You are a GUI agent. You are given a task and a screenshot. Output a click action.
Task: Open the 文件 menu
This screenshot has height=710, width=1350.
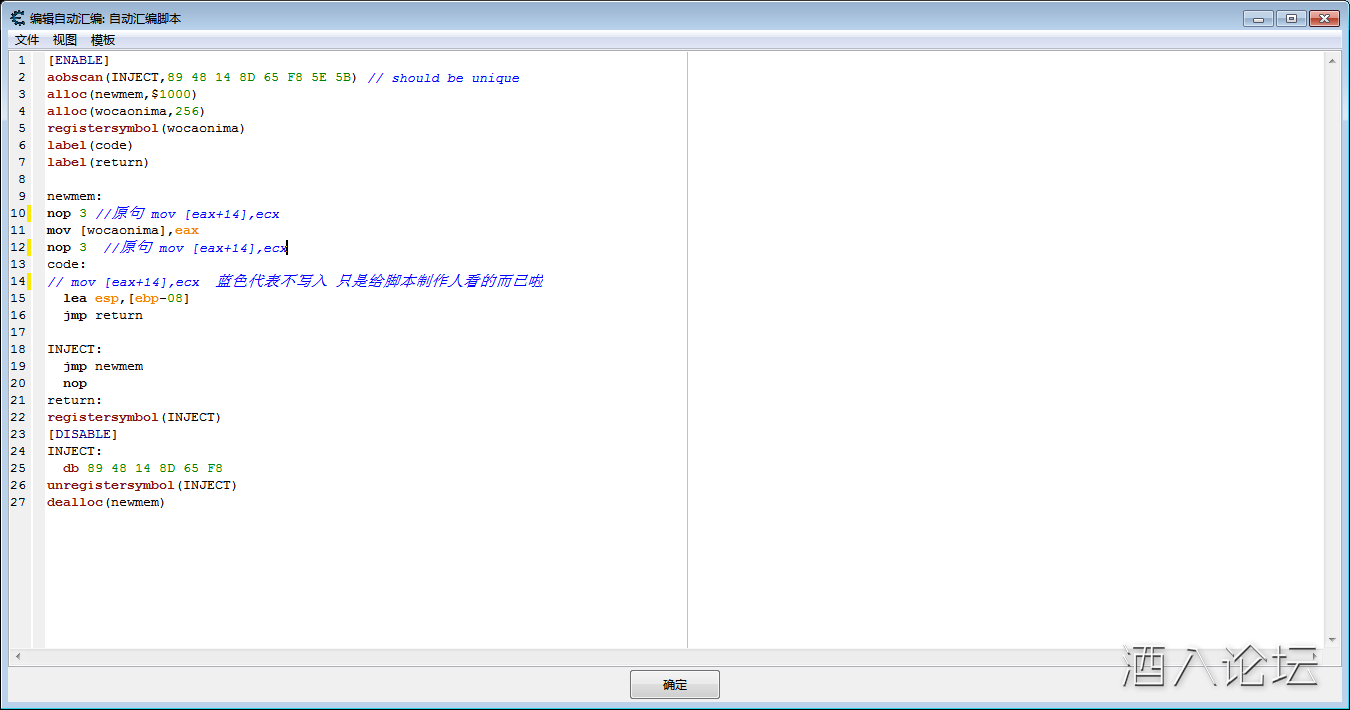pyautogui.click(x=27, y=40)
